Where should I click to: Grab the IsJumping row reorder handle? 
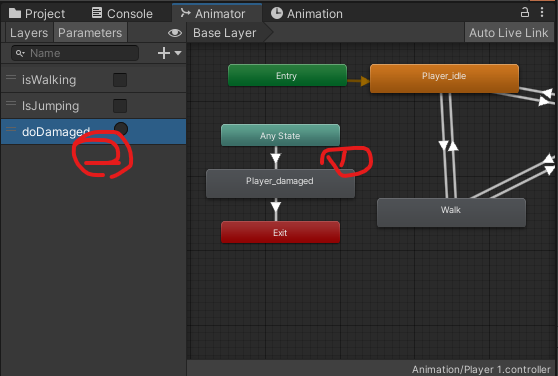(11, 103)
